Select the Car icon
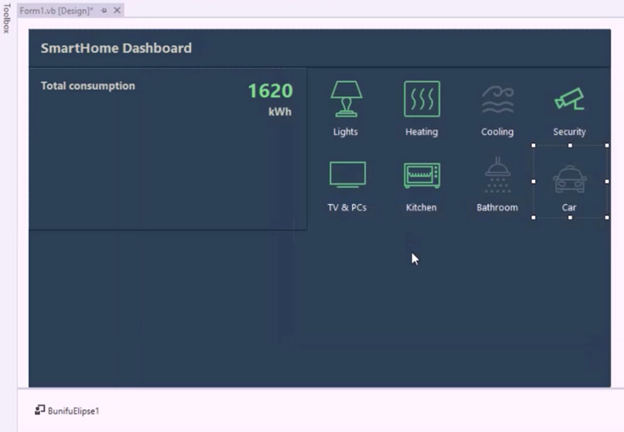 569,179
